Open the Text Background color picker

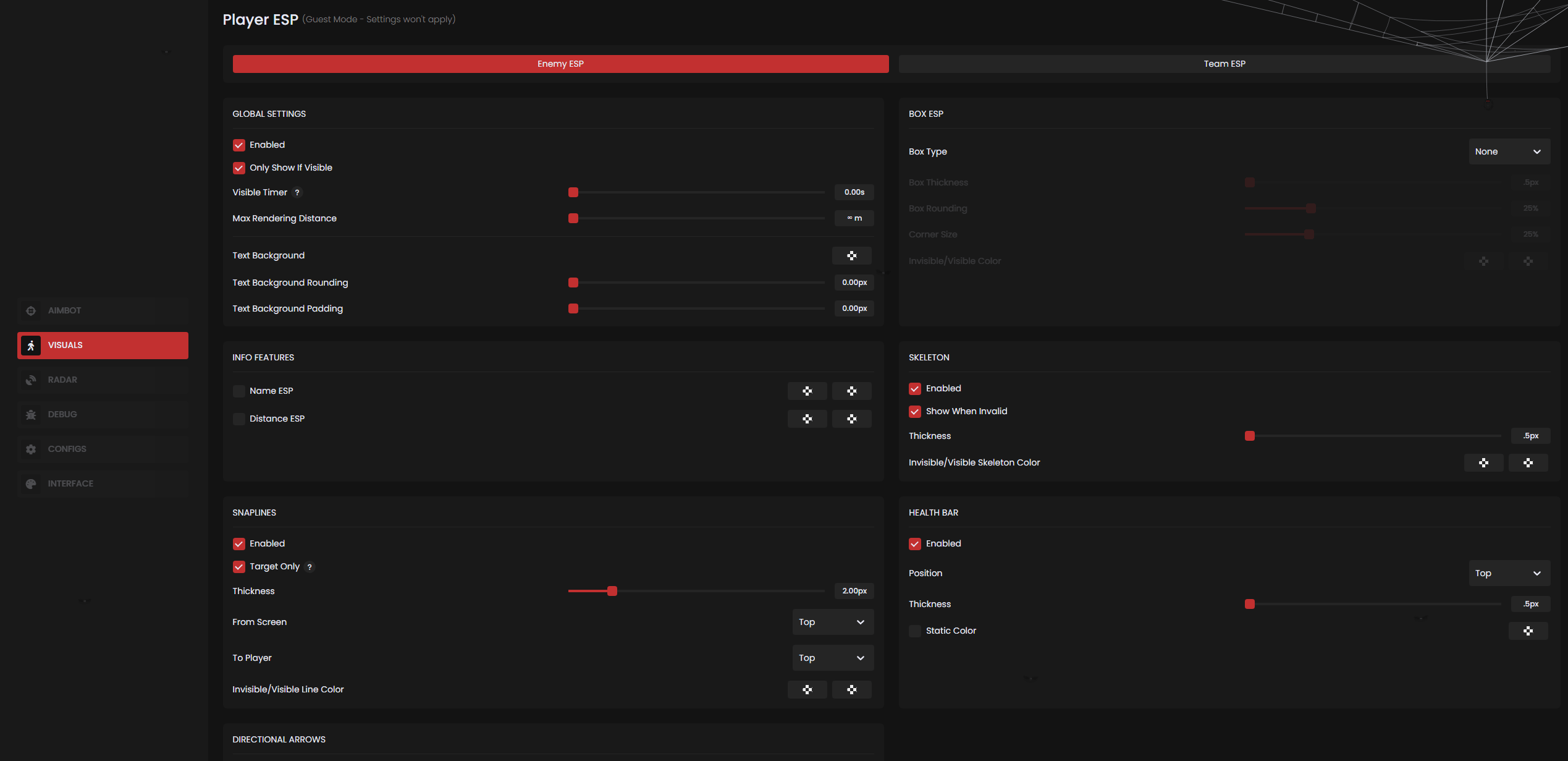point(851,255)
